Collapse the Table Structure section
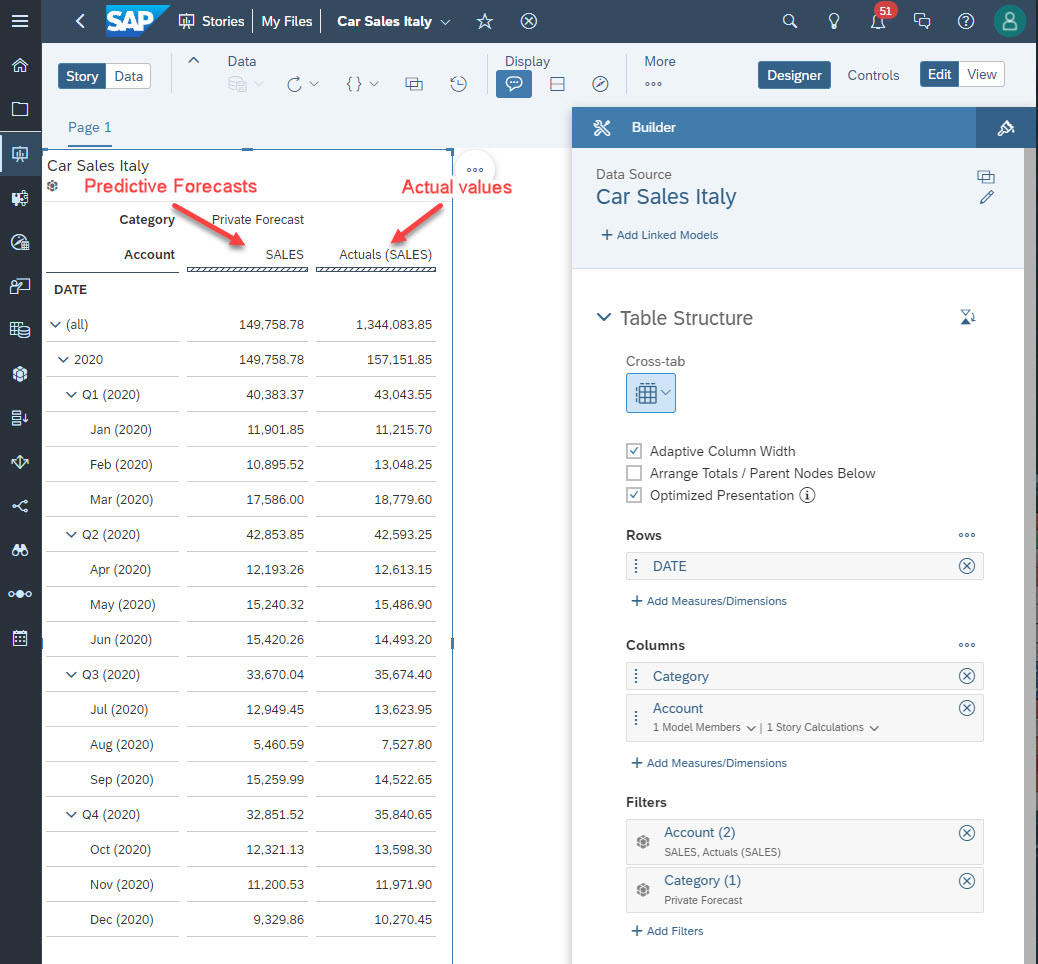Image resolution: width=1038 pixels, height=964 pixels. coord(603,317)
